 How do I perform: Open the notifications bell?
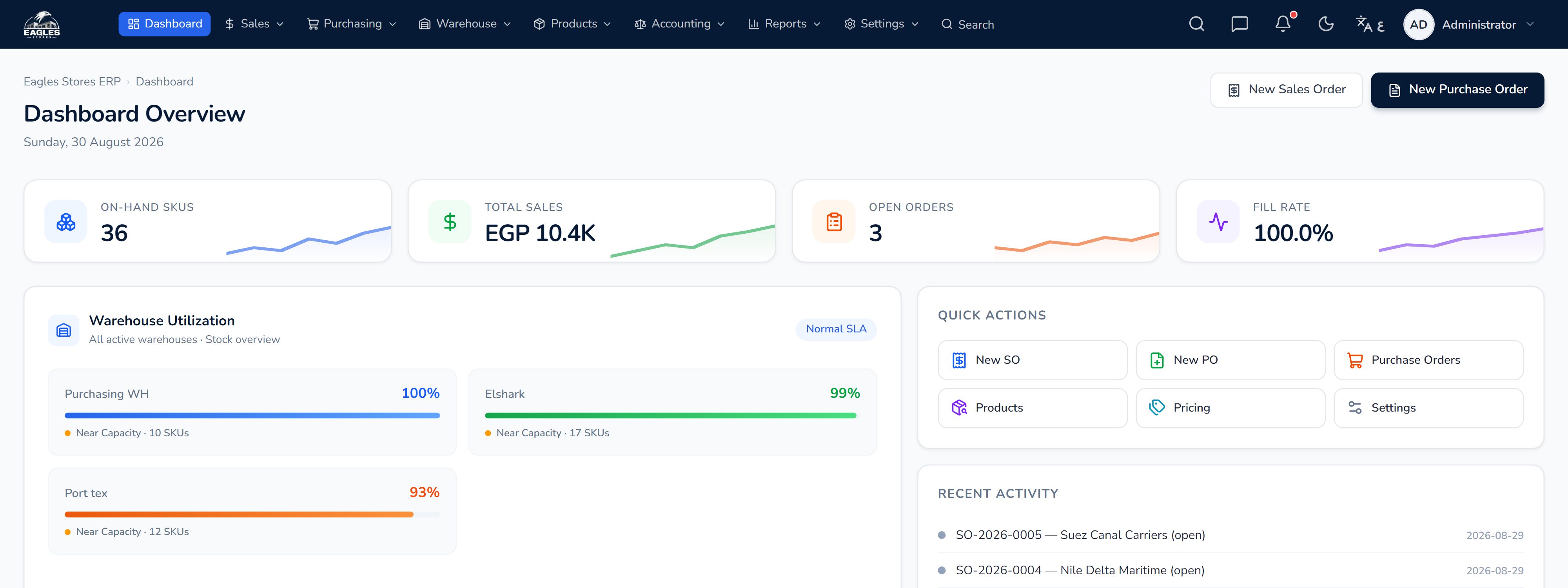click(1283, 24)
